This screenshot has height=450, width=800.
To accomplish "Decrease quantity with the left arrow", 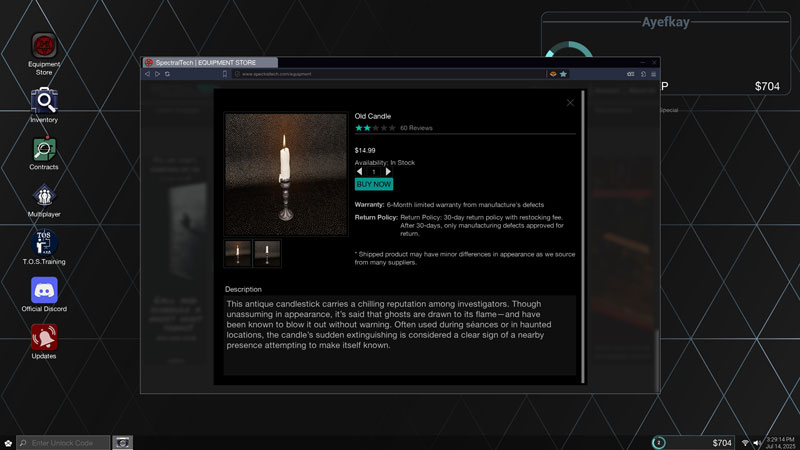I will point(360,172).
